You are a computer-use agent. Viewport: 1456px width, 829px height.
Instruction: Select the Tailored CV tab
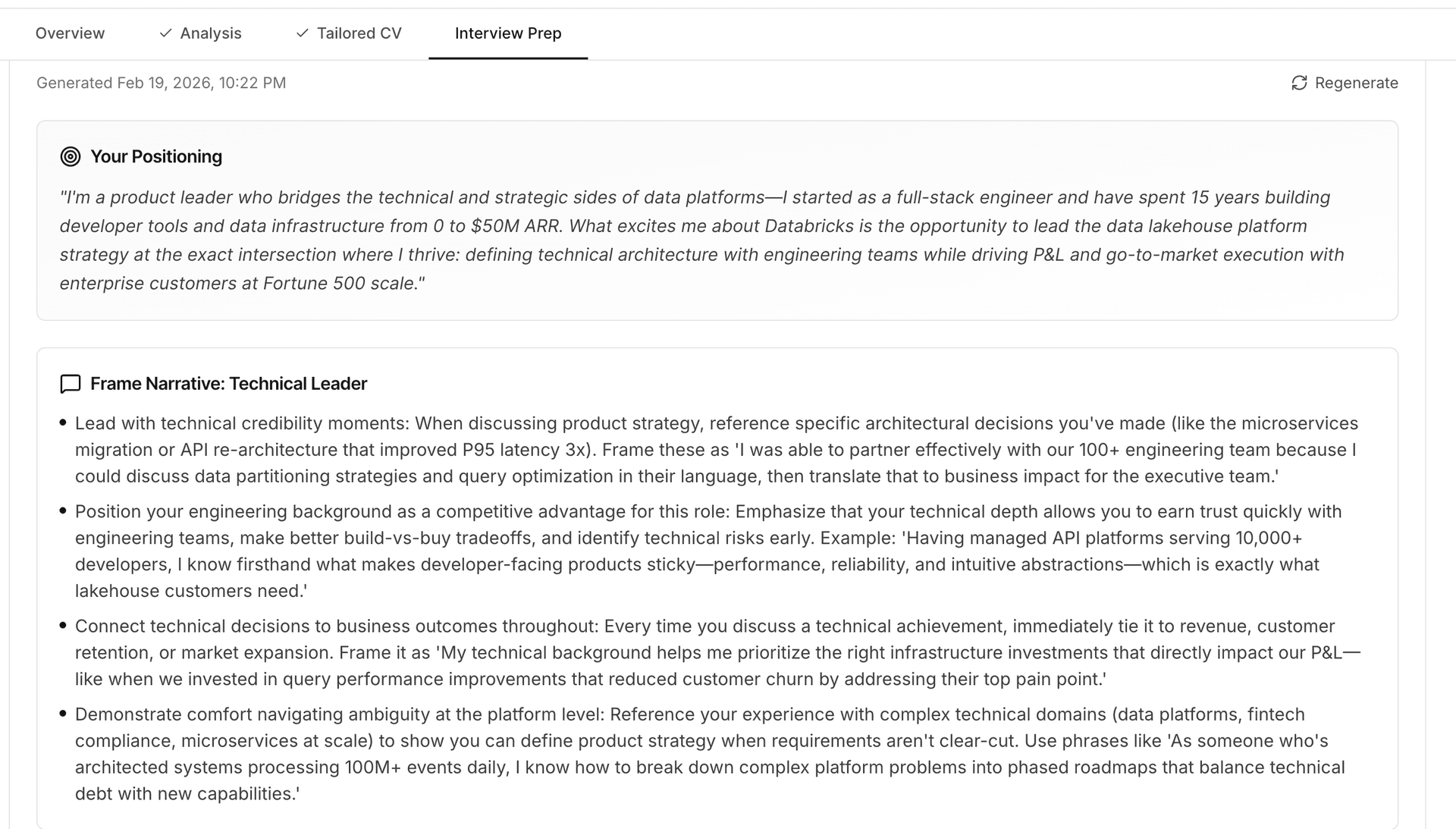click(359, 33)
